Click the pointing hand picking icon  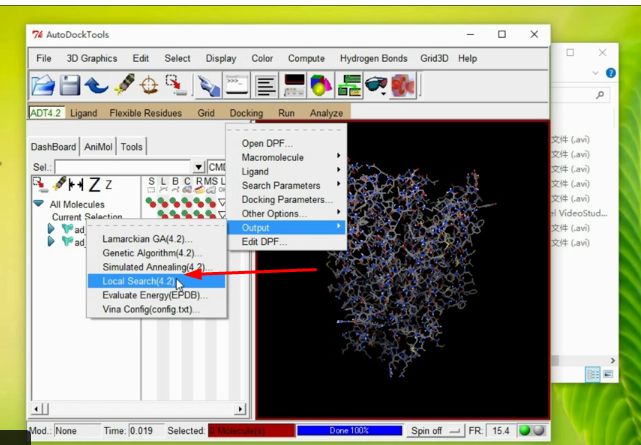click(x=208, y=86)
